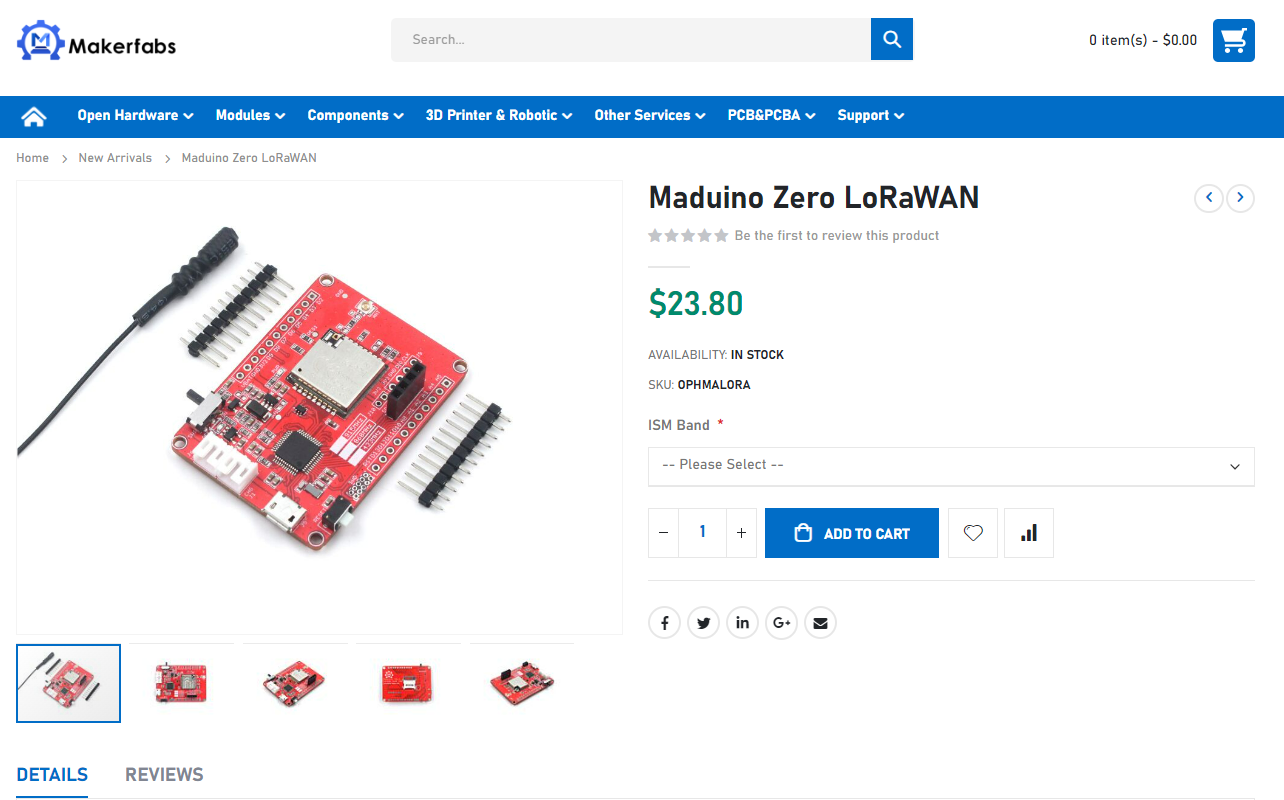Click the search magnifier button

[892, 39]
